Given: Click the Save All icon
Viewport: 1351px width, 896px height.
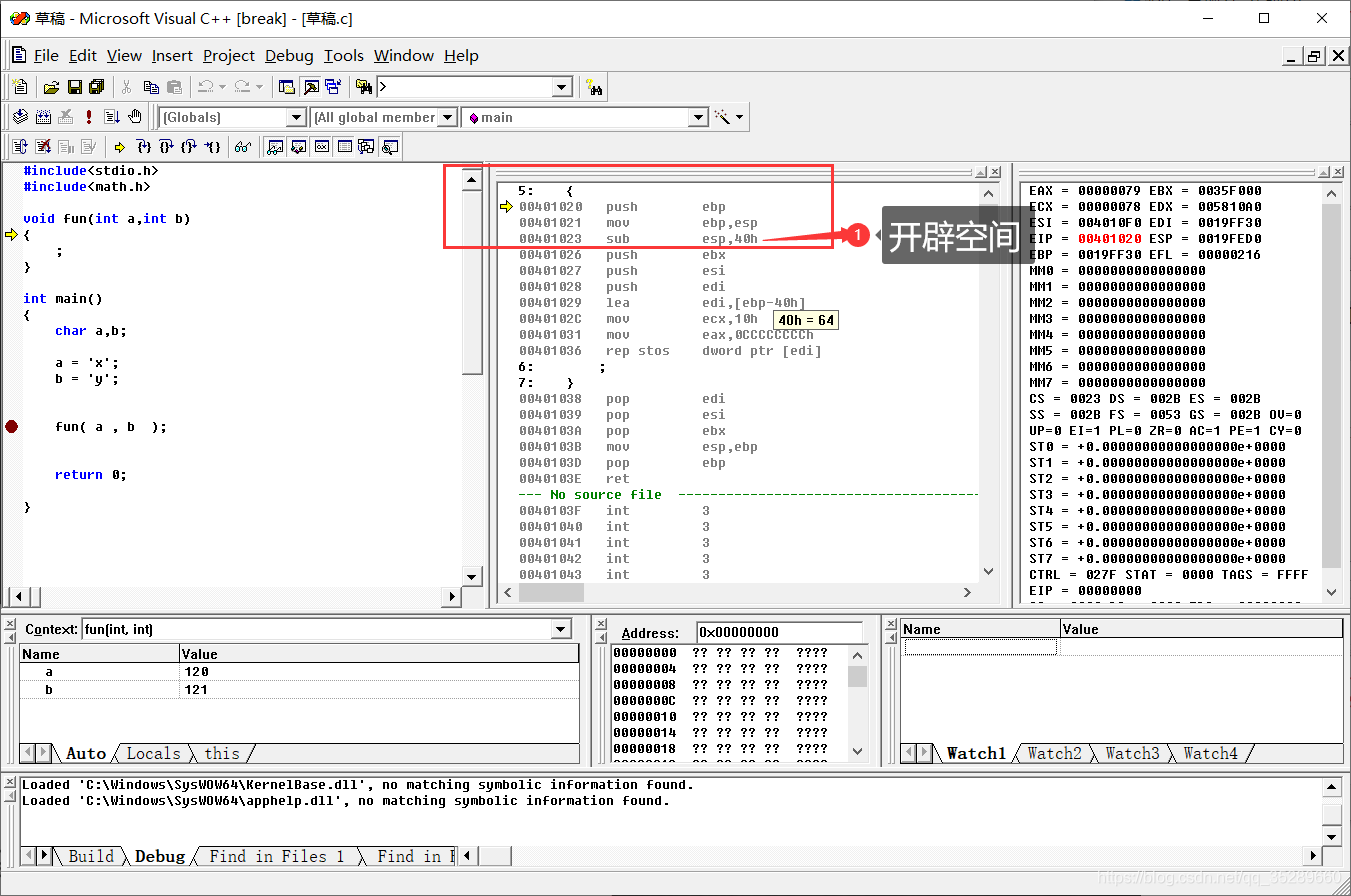Looking at the screenshot, I should click(97, 87).
